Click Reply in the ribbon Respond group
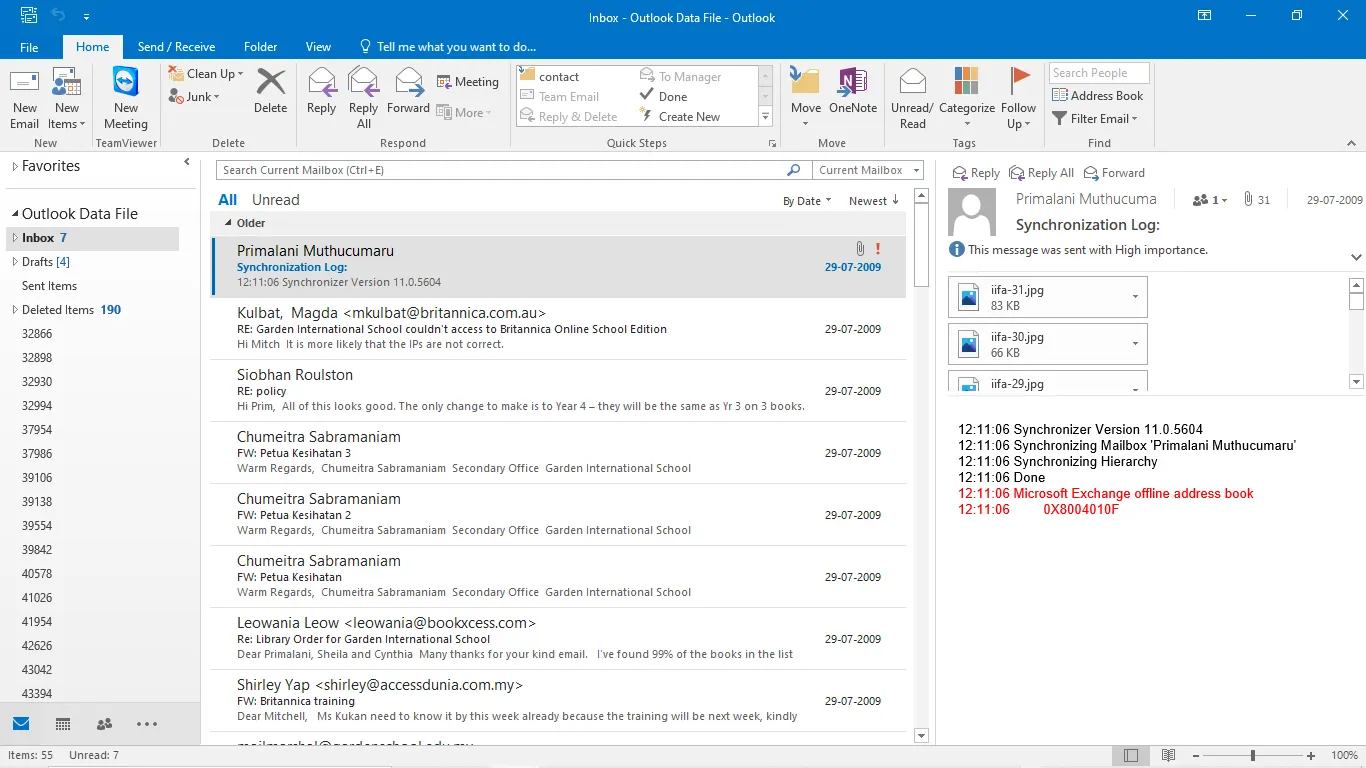1366x768 pixels. tap(322, 92)
